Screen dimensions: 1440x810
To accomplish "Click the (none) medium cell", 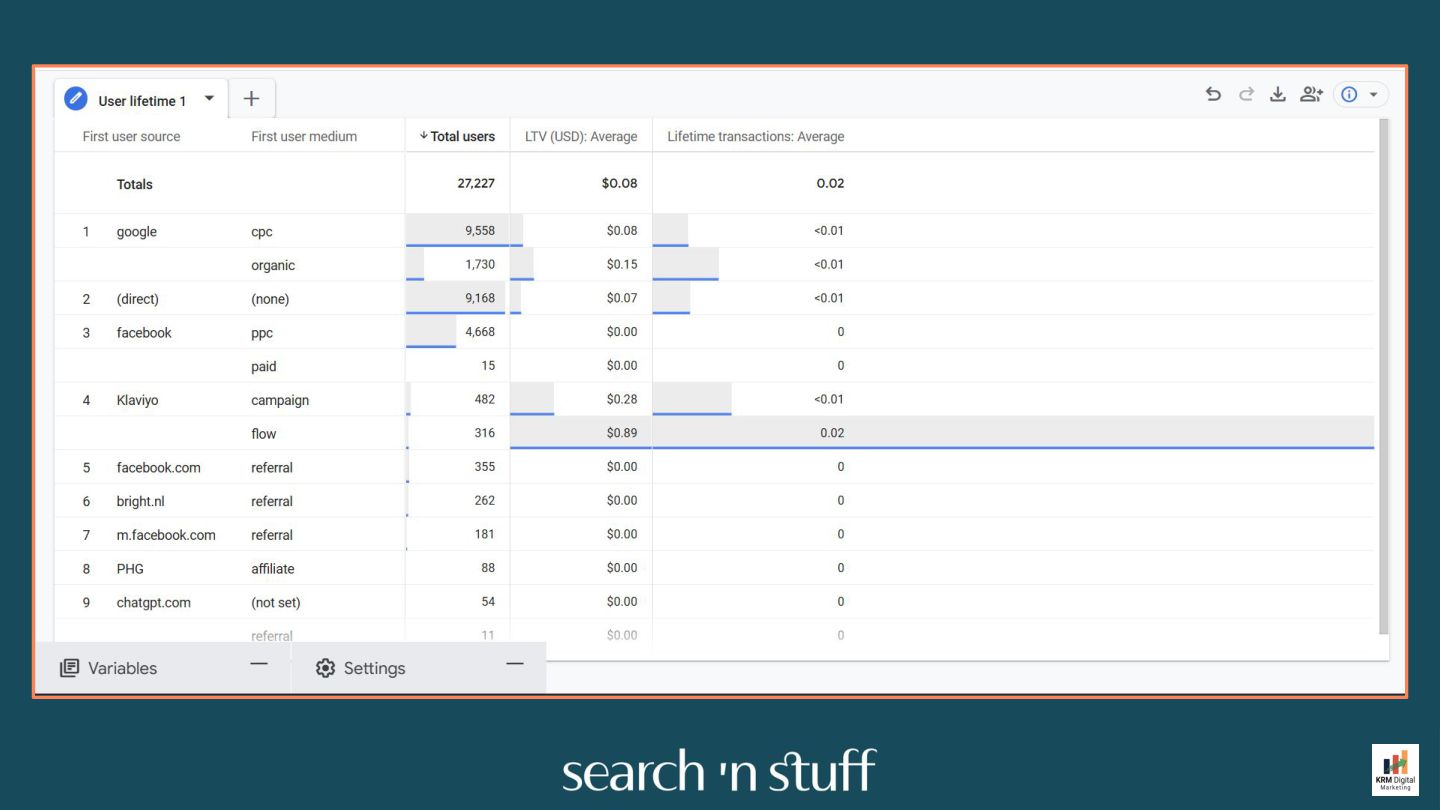I will pos(270,299).
